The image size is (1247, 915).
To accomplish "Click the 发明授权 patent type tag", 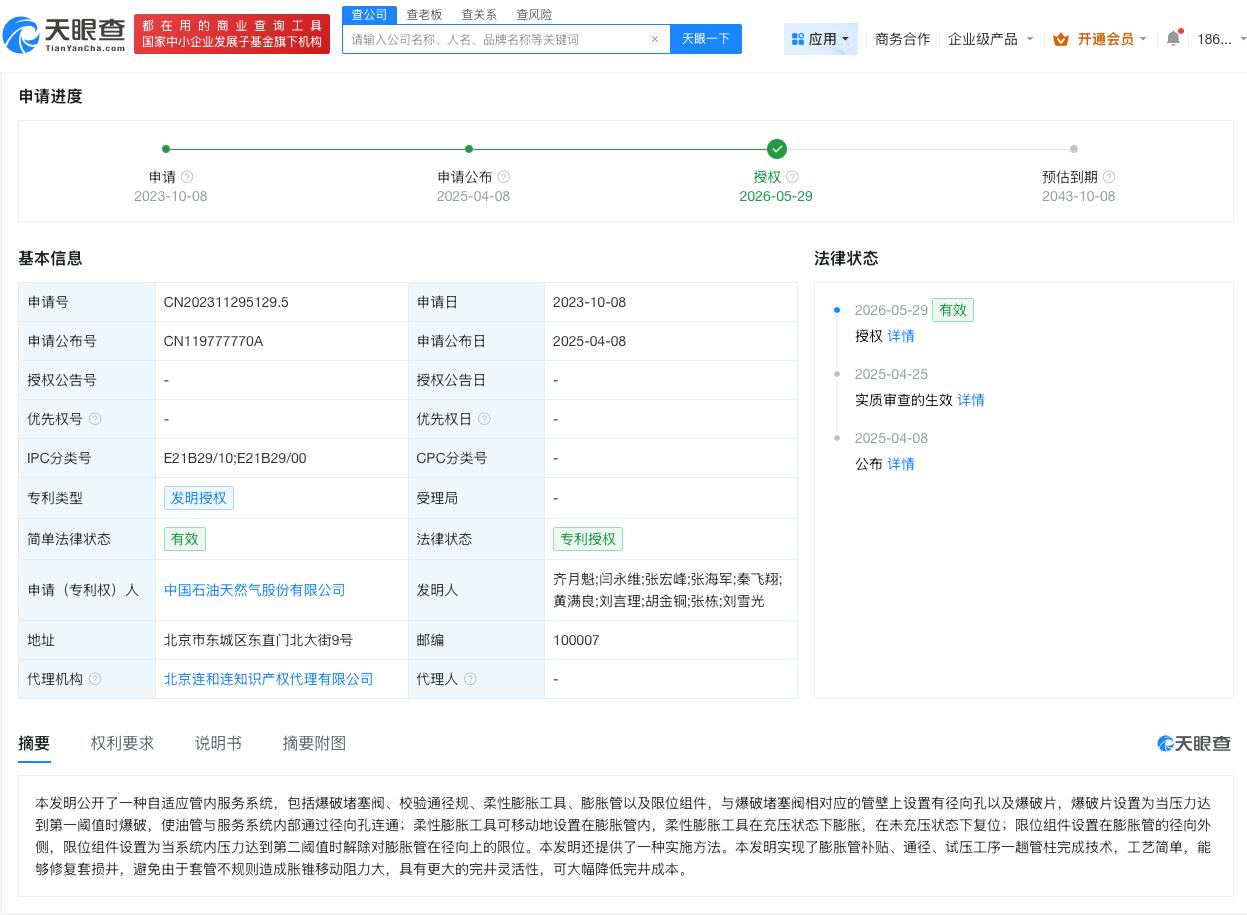I will [x=199, y=498].
